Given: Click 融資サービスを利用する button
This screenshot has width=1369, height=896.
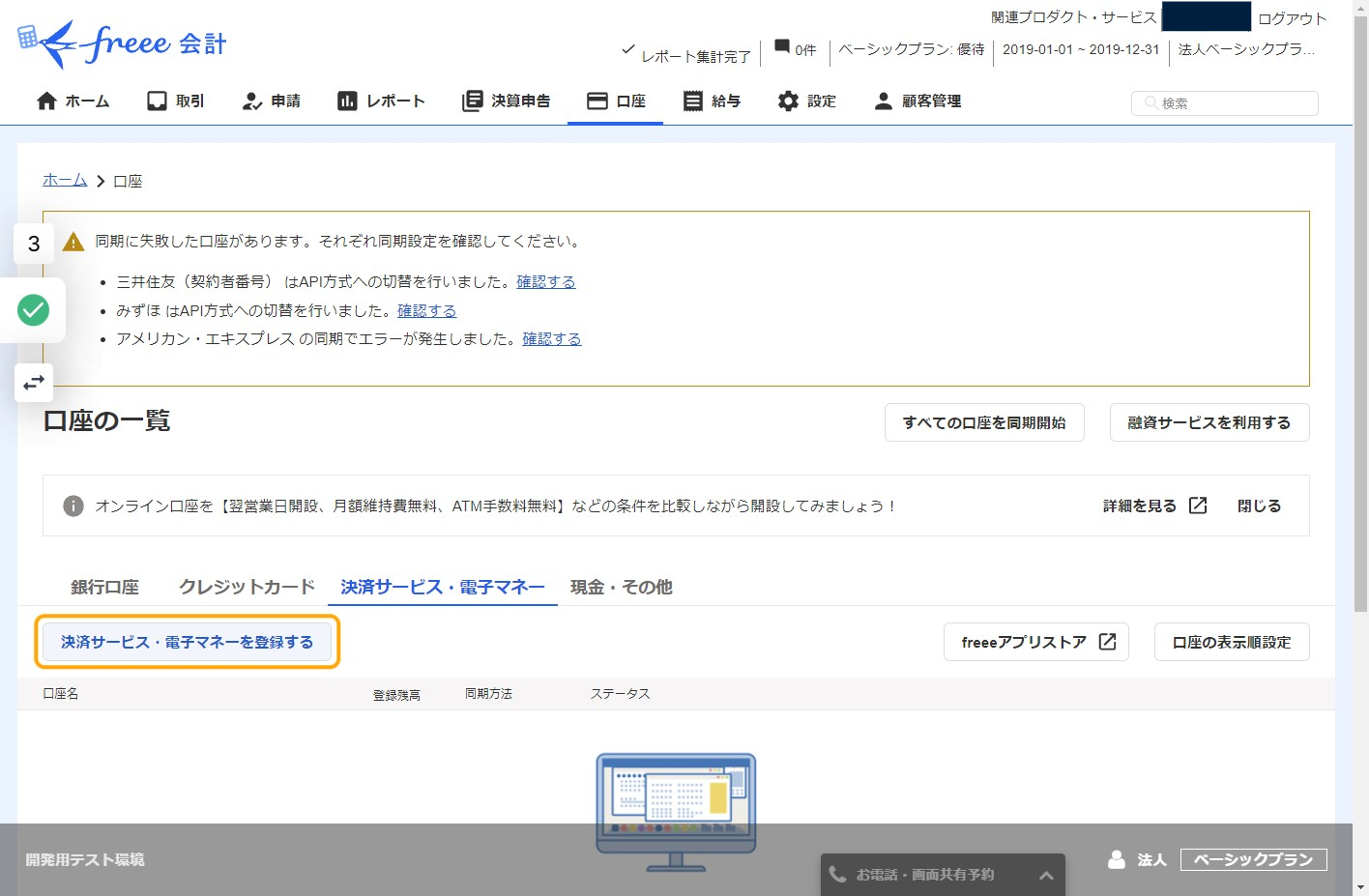Looking at the screenshot, I should tap(1209, 422).
